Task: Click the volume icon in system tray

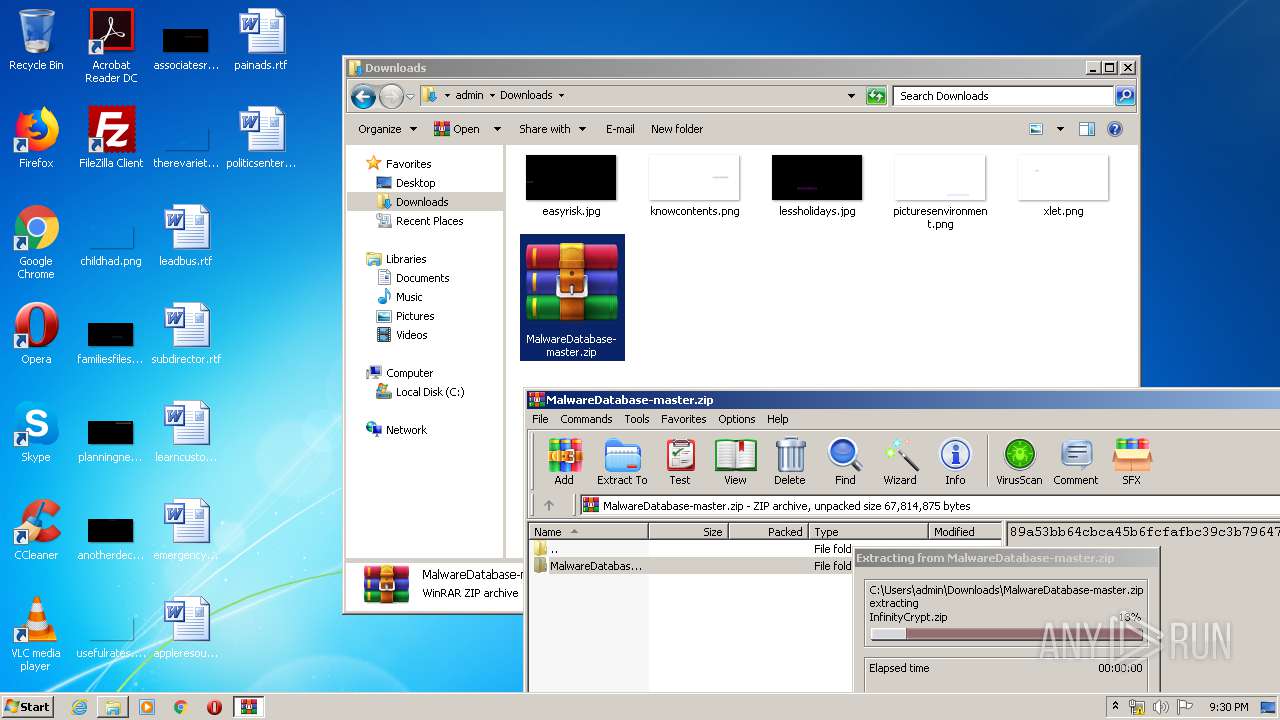Action: coord(1160,707)
